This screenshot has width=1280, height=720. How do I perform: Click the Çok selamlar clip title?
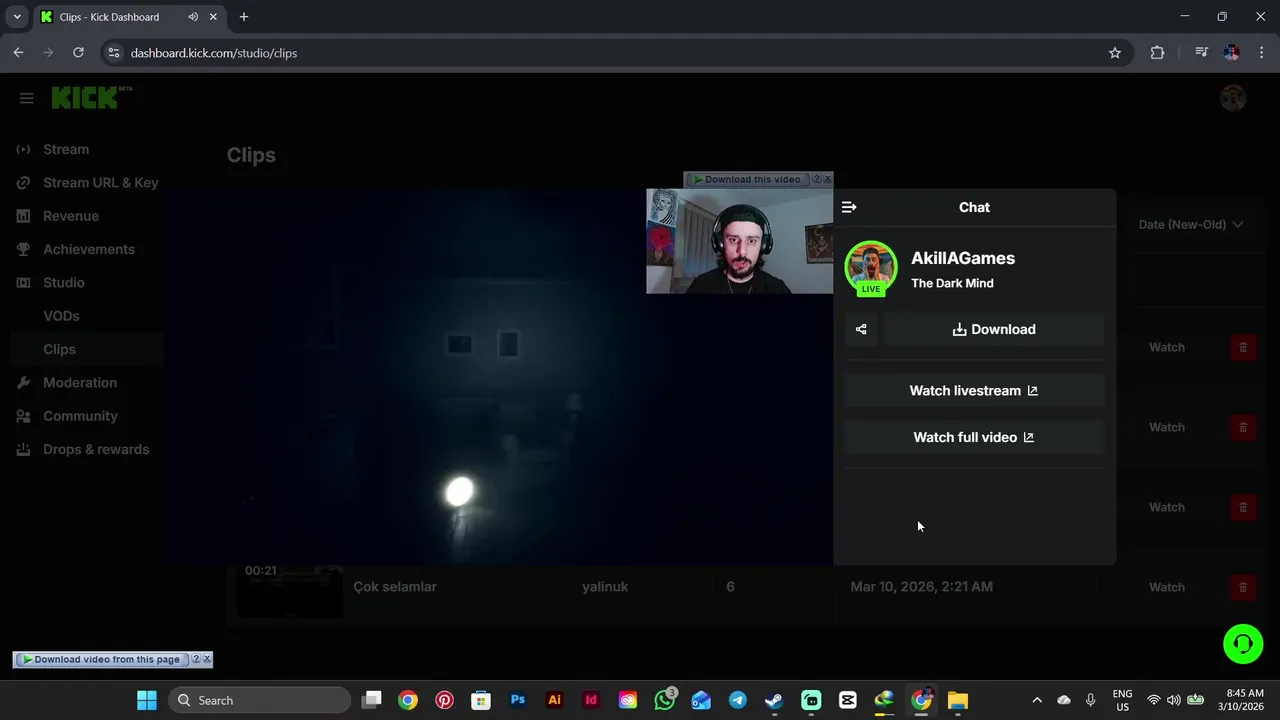(x=395, y=587)
